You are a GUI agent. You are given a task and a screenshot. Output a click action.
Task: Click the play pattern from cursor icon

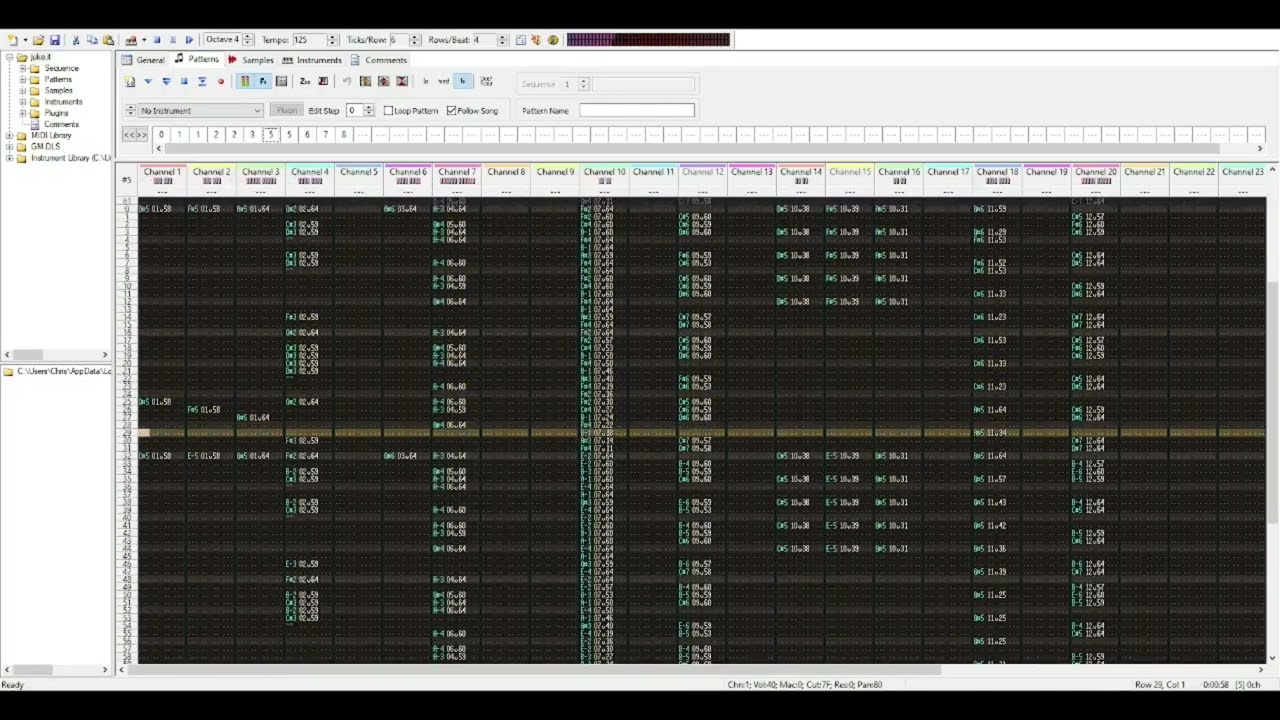tap(148, 81)
